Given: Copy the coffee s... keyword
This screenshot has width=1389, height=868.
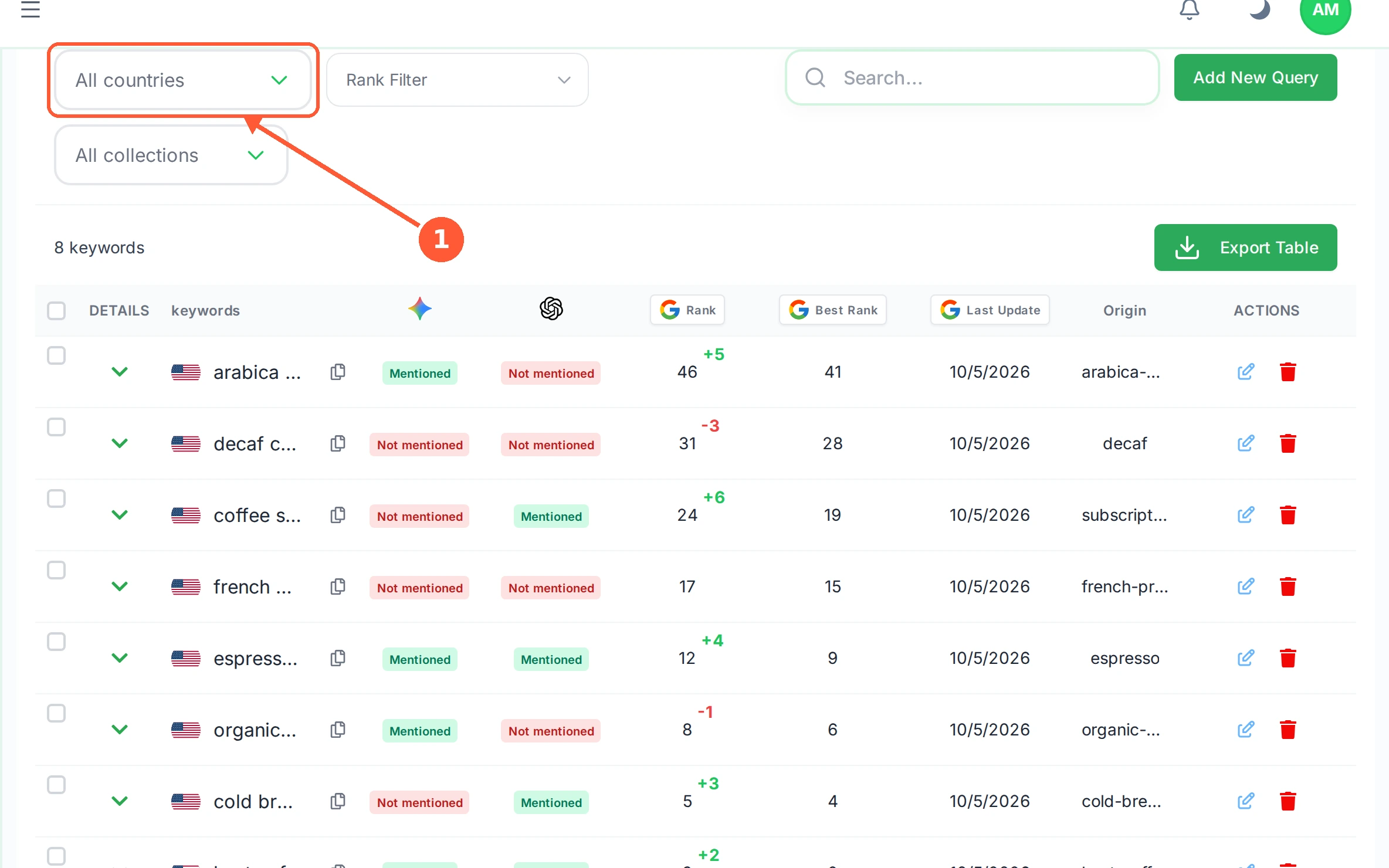Looking at the screenshot, I should pyautogui.click(x=338, y=515).
